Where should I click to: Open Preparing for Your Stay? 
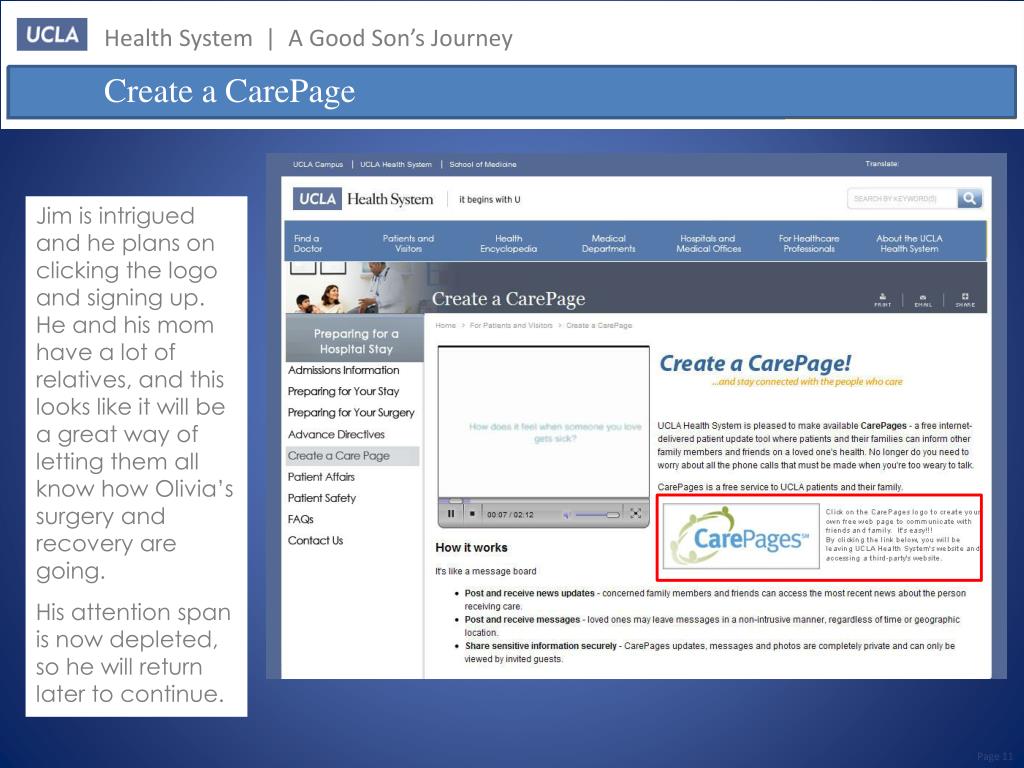[x=344, y=391]
